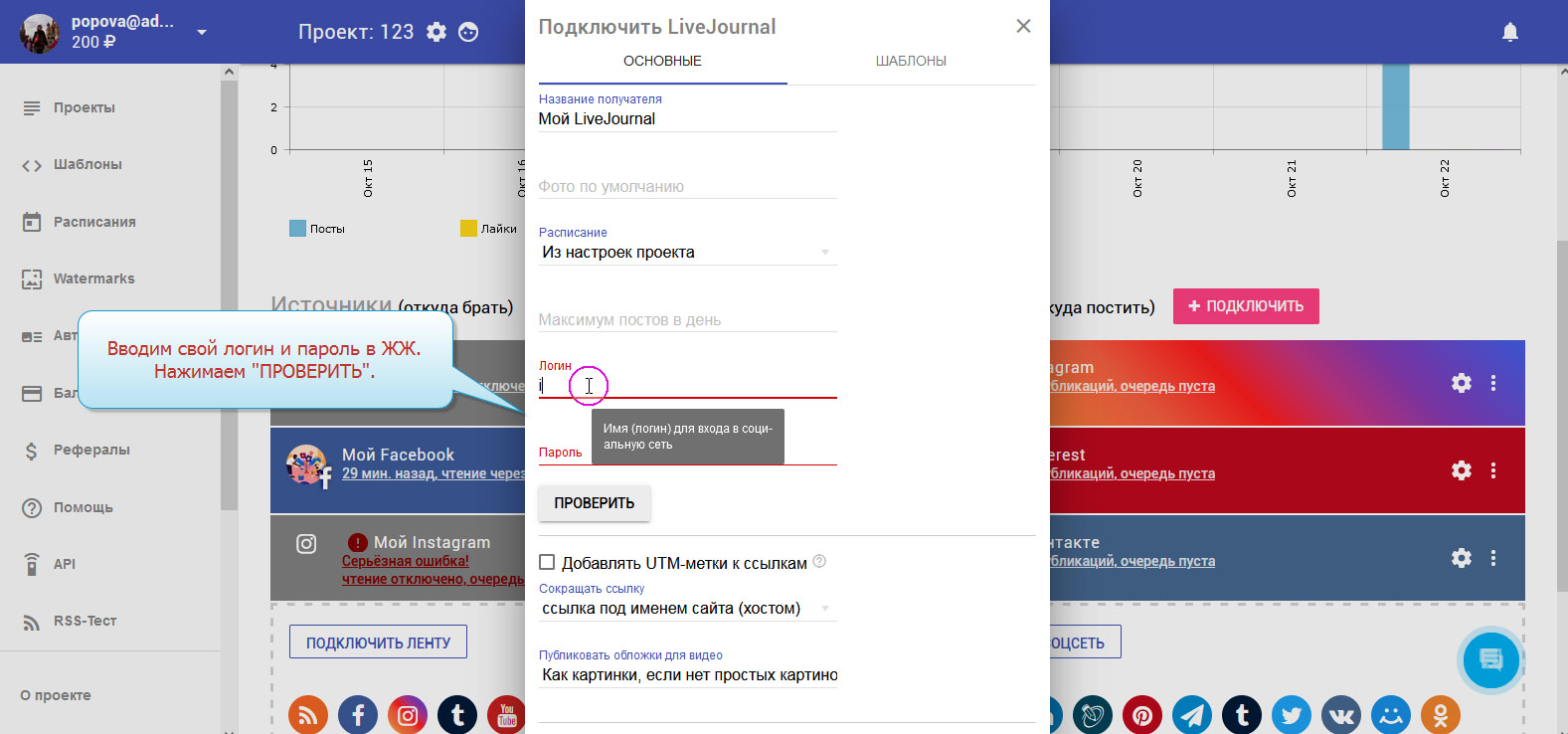Open the blue chat support bubble
The height and width of the screenshot is (734, 1568).
pos(1490,659)
